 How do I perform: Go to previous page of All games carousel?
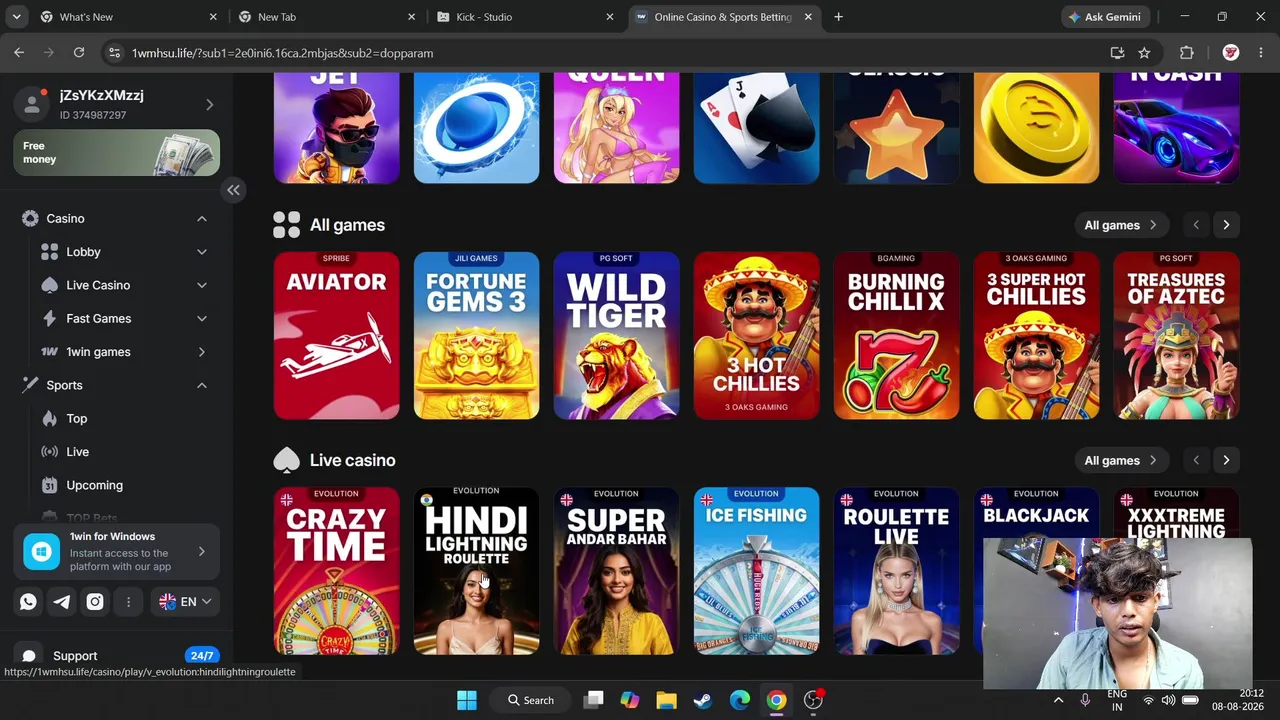(x=1196, y=225)
